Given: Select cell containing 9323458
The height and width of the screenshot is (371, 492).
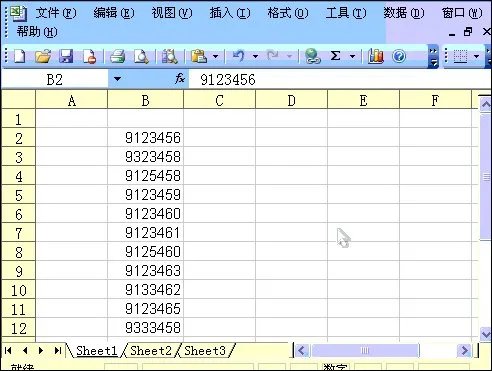Looking at the screenshot, I should click(x=146, y=157).
